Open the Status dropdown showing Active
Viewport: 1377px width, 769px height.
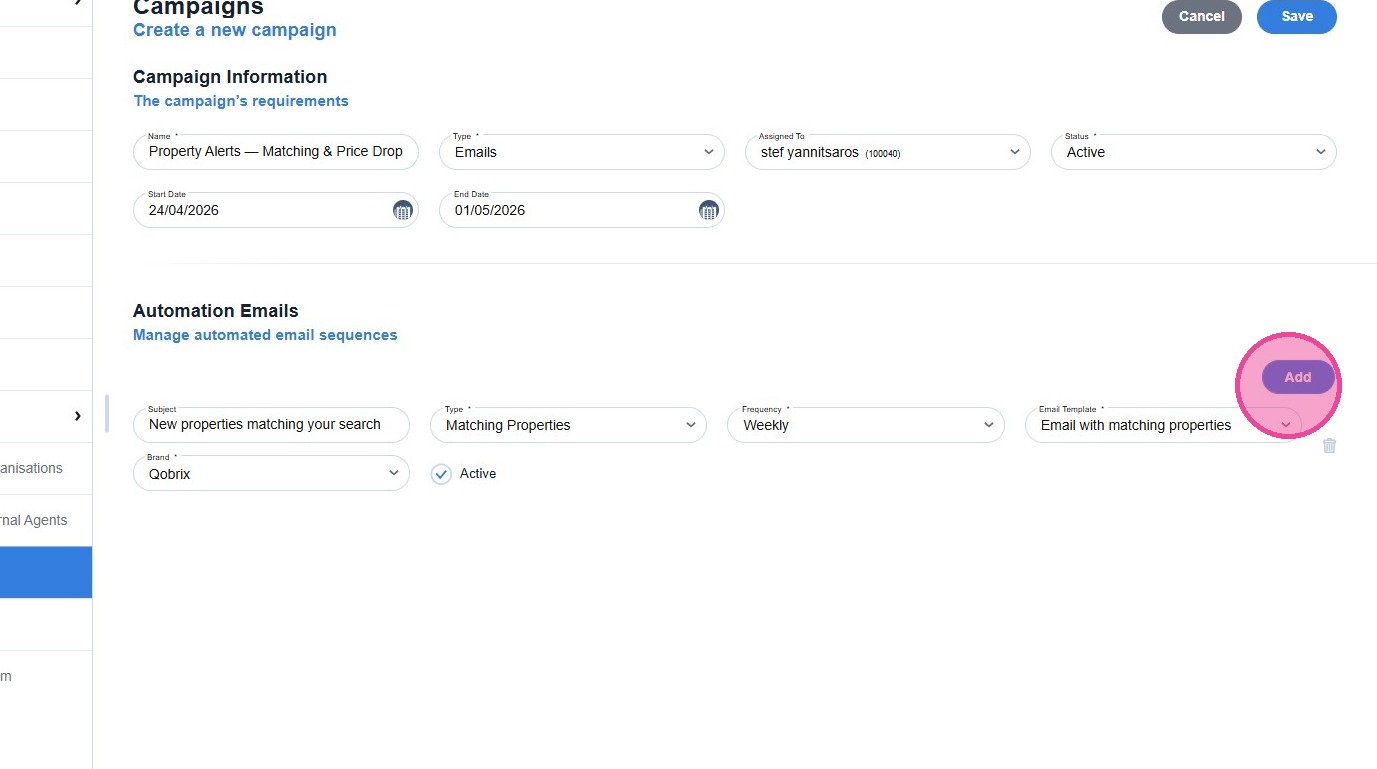pyautogui.click(x=1194, y=152)
